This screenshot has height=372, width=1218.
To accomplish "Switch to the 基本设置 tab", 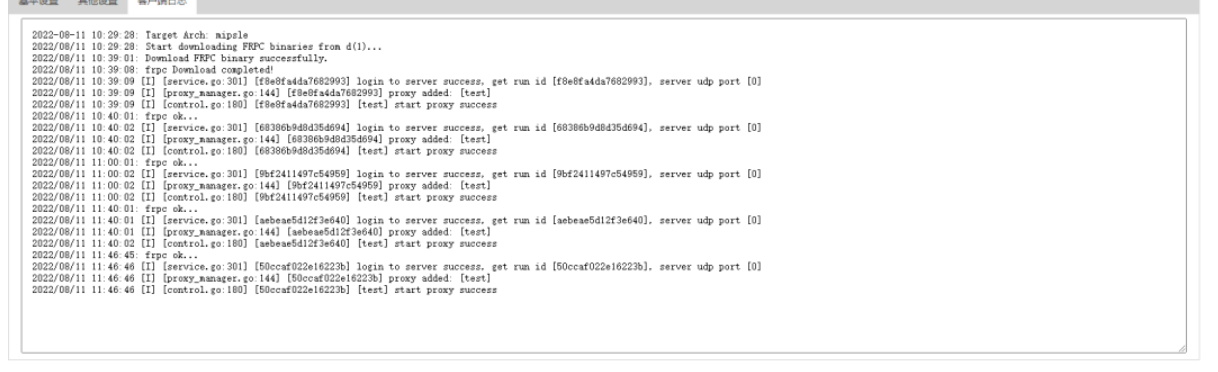I will 36,3.
